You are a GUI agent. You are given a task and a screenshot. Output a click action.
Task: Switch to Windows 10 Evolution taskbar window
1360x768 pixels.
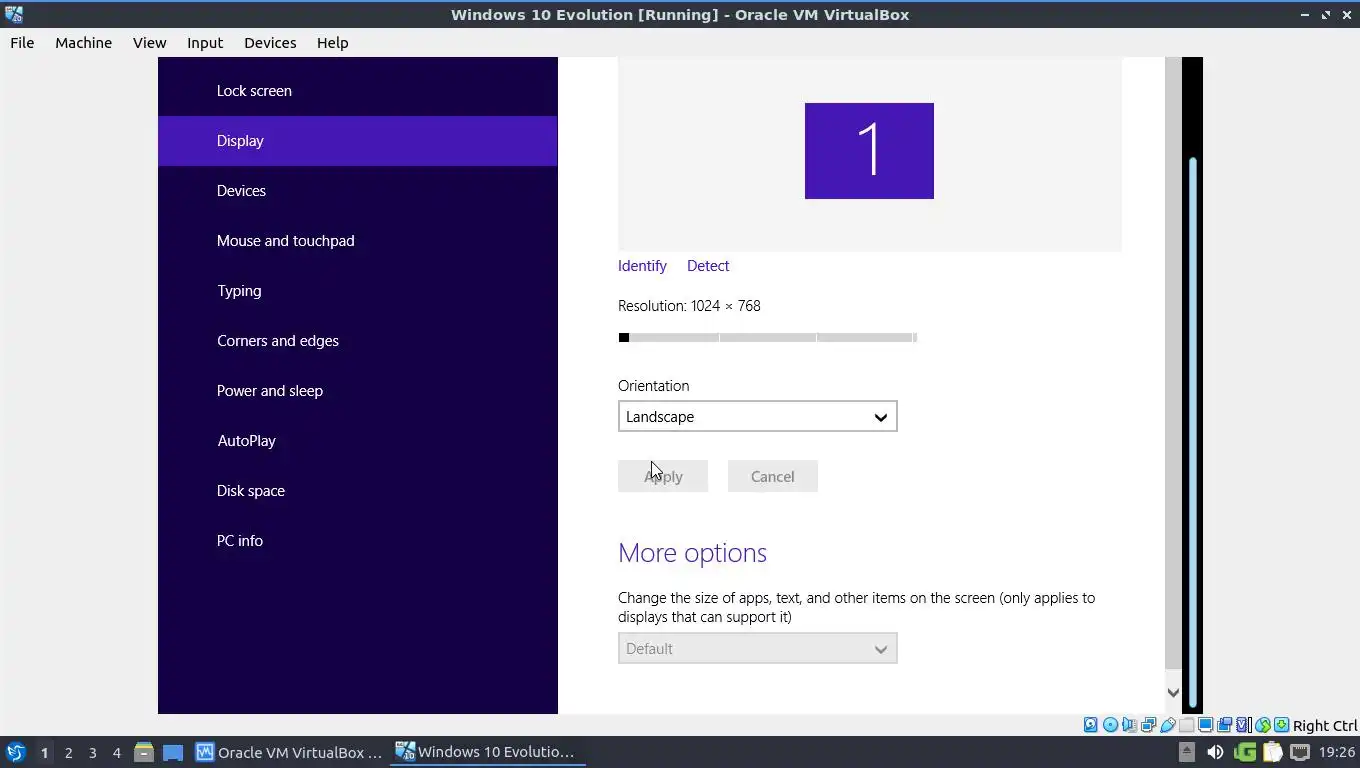[487, 752]
